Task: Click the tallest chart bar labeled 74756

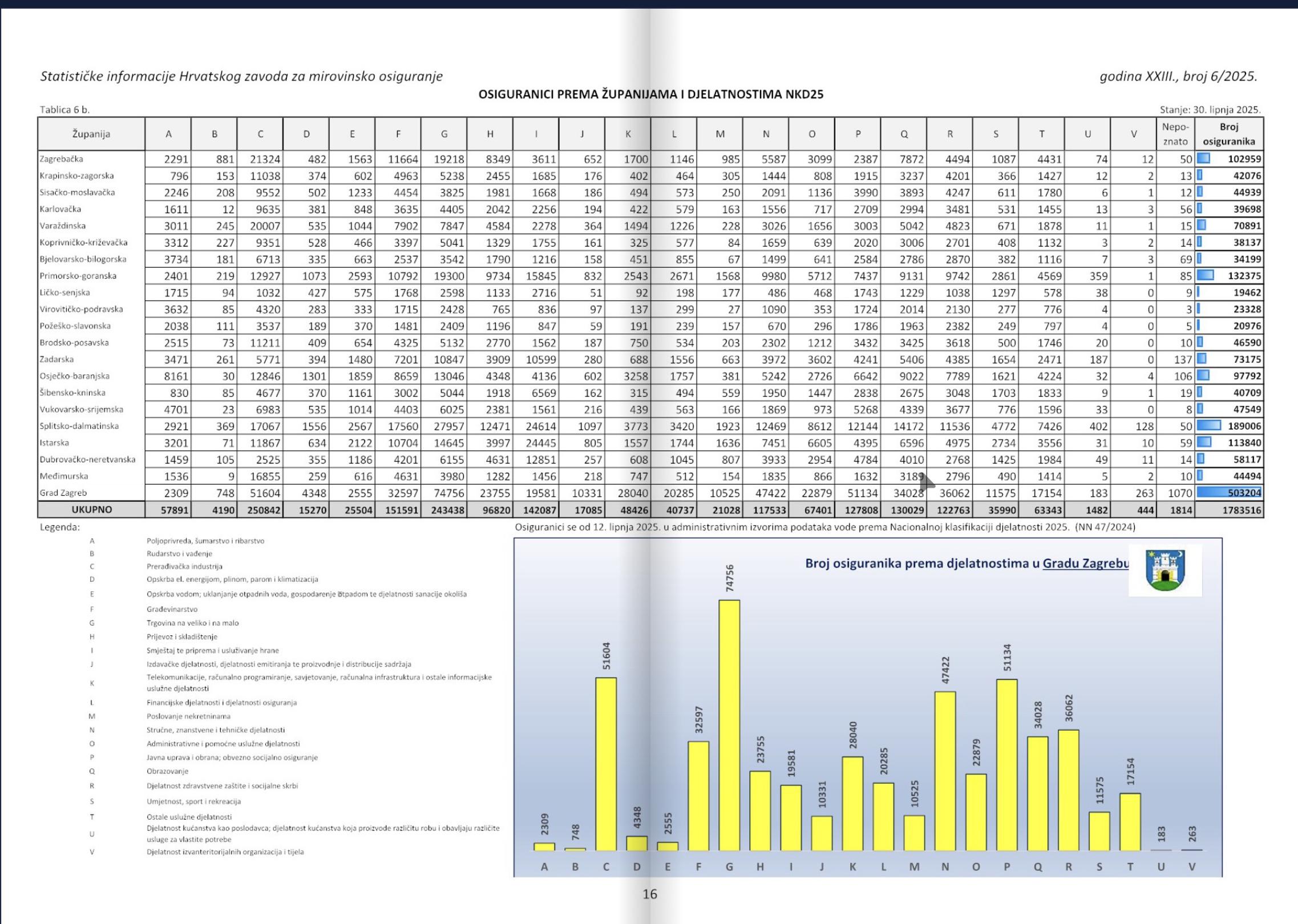Action: (x=729, y=725)
